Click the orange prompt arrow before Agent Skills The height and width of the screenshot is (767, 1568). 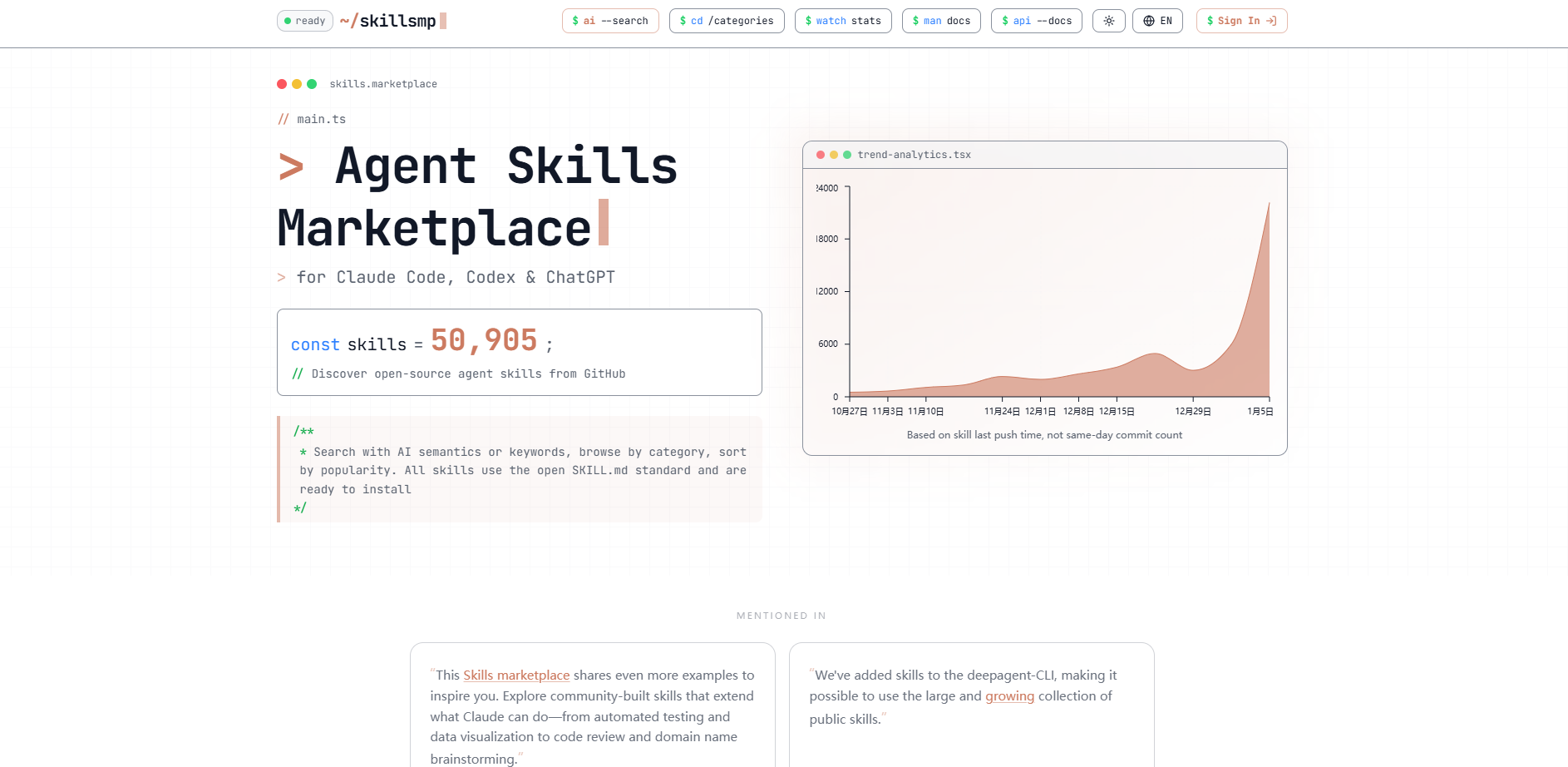point(291,166)
